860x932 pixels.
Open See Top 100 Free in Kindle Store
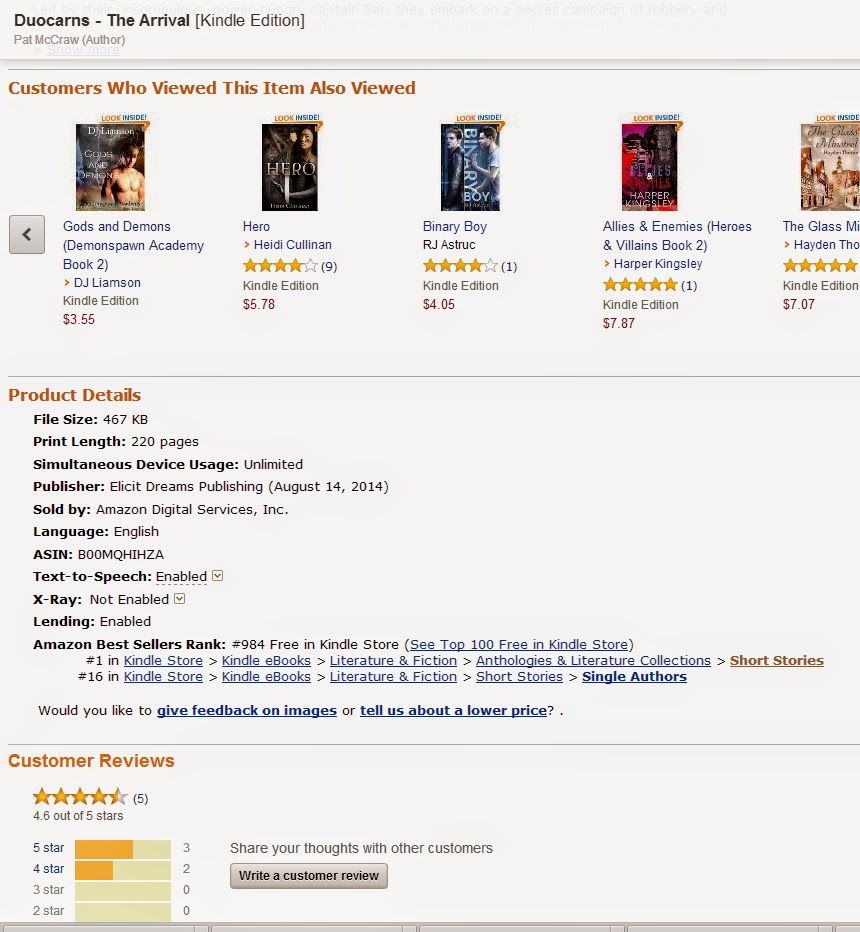519,644
